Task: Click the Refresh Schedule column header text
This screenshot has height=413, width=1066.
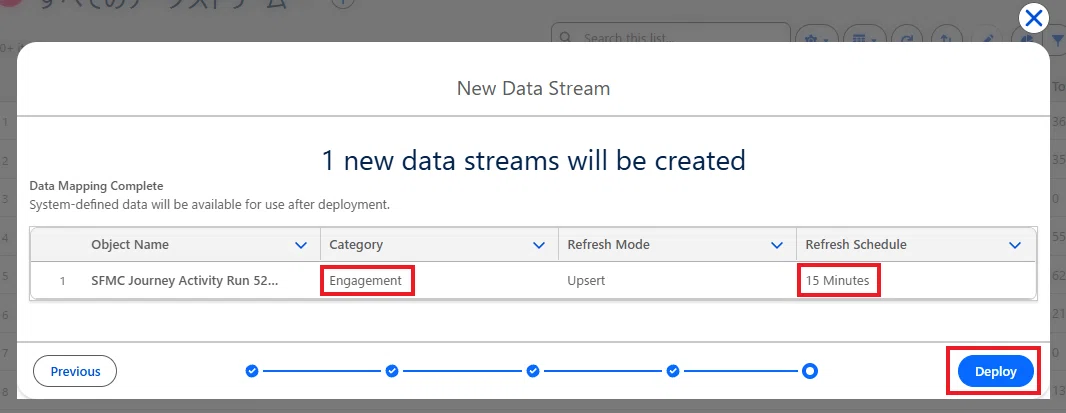Action: pos(856,245)
